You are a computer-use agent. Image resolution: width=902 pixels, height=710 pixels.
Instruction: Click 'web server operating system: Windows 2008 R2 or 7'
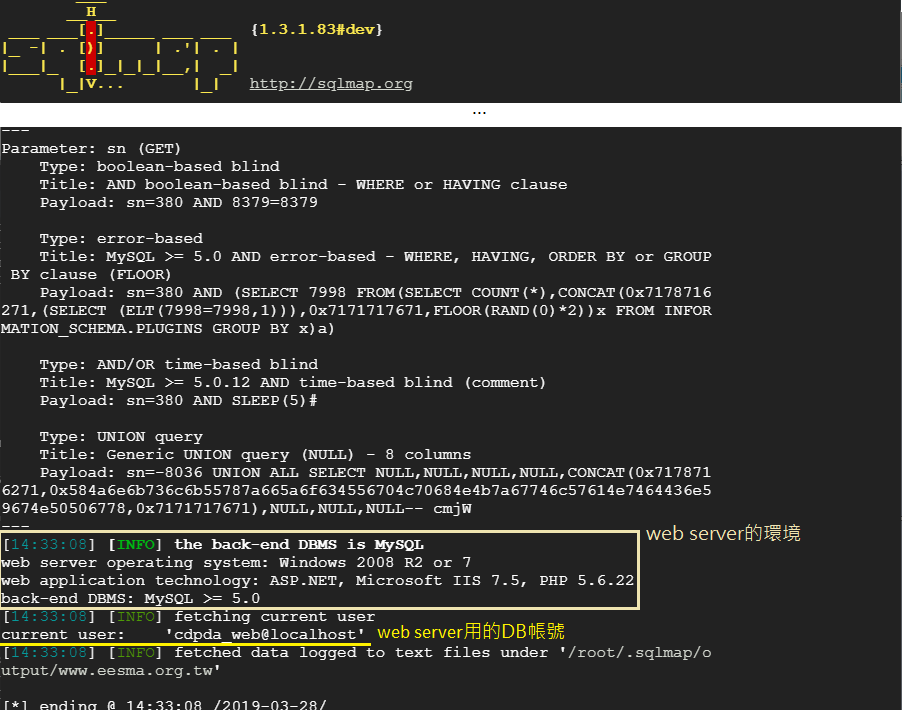[236, 562]
